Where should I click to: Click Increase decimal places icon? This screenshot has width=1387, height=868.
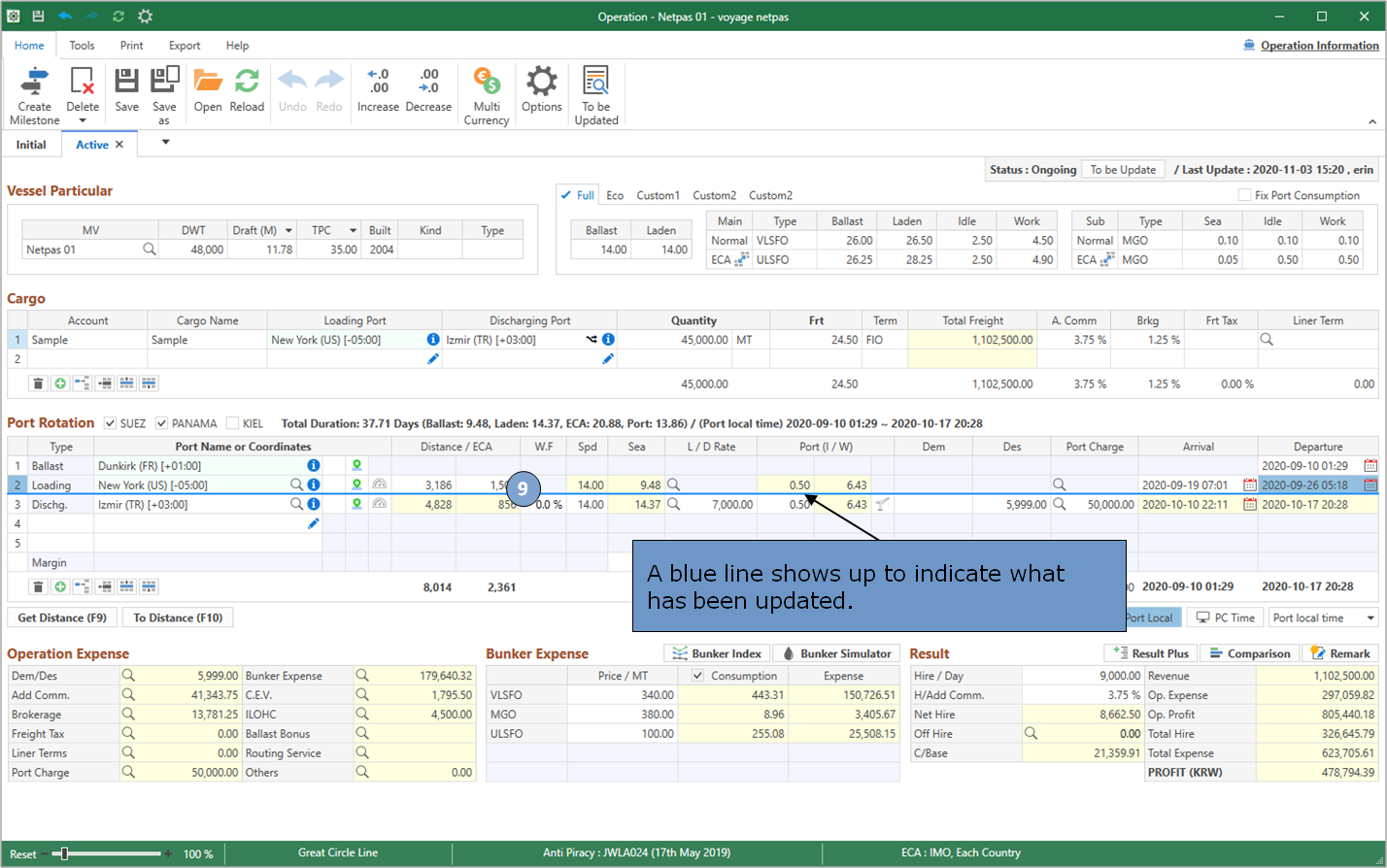[378, 83]
